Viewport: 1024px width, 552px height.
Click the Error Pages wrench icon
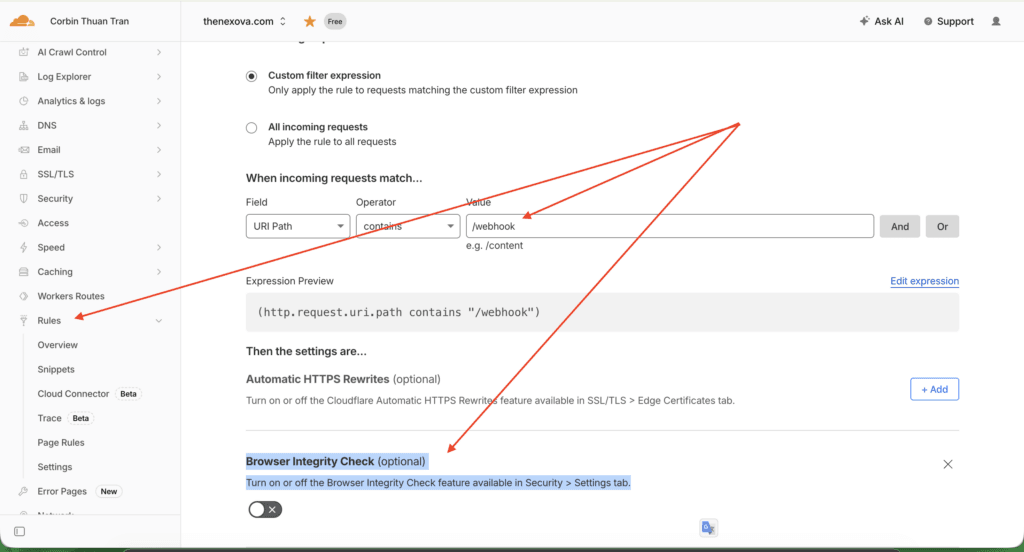coord(24,491)
